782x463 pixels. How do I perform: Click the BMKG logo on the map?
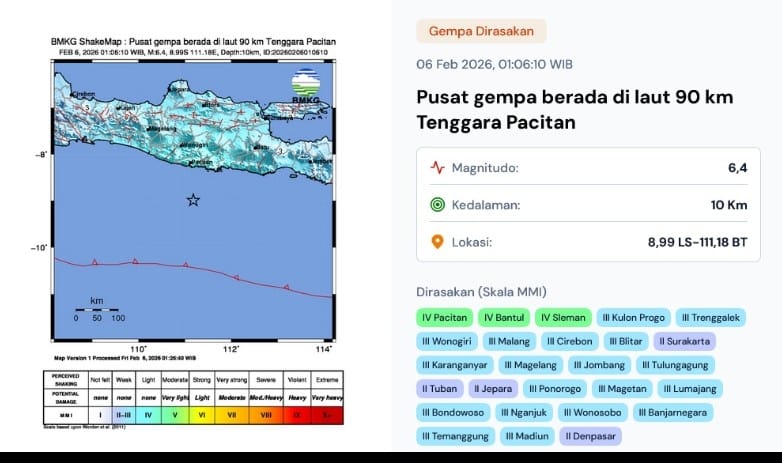[x=307, y=84]
